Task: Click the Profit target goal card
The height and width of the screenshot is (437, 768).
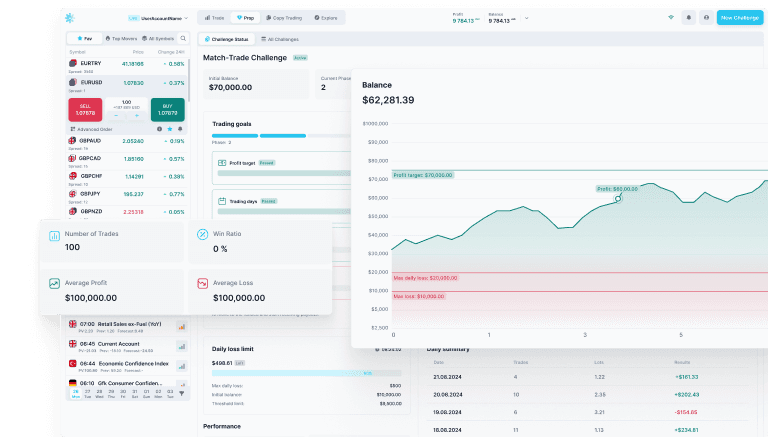Action: pos(282,168)
